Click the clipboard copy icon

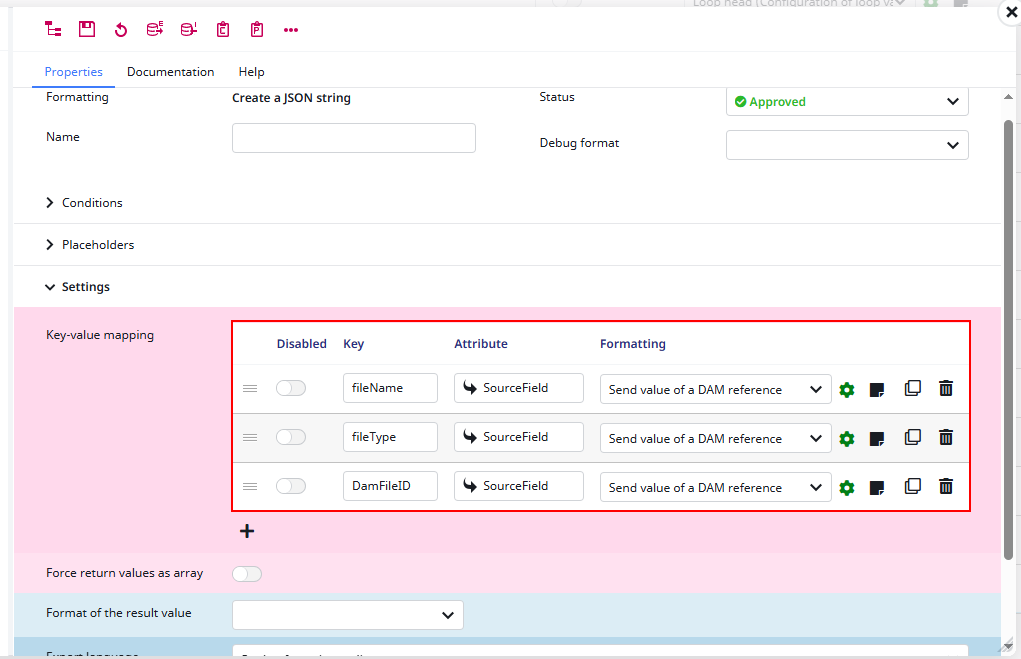(222, 29)
